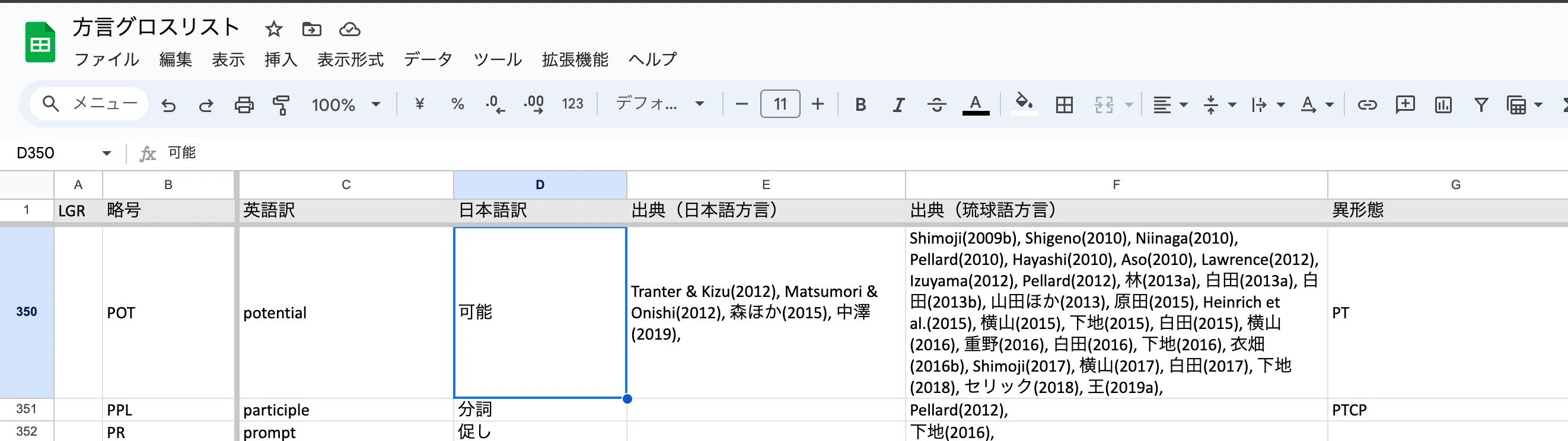The height and width of the screenshot is (441, 1568).
Task: Open the font family dropdown
Action: click(x=660, y=104)
